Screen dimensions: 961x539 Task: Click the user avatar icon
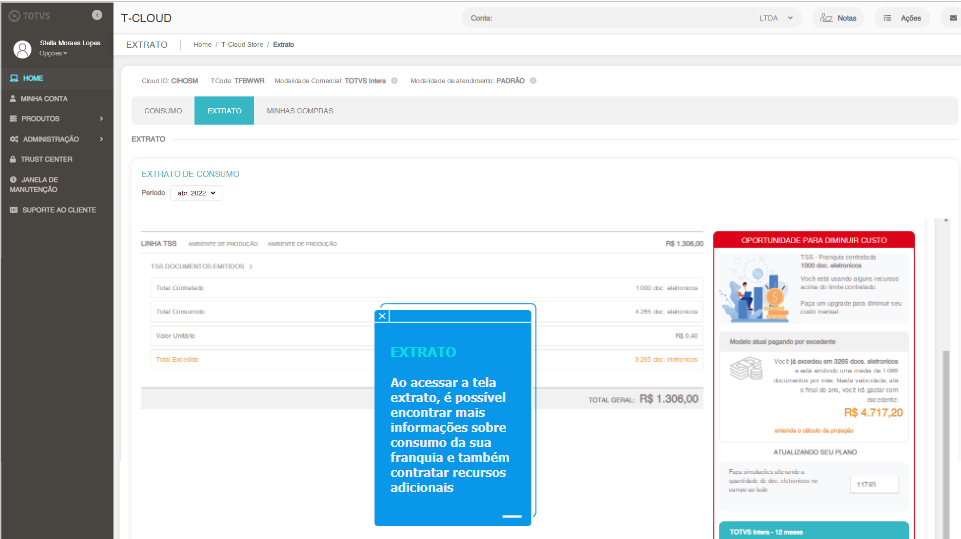click(22, 49)
